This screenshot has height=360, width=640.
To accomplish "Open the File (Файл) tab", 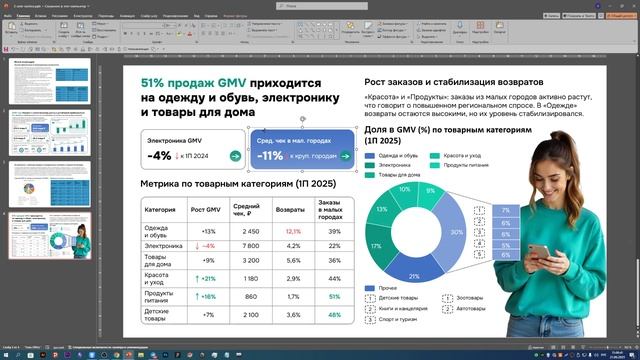I will pos(7,16).
